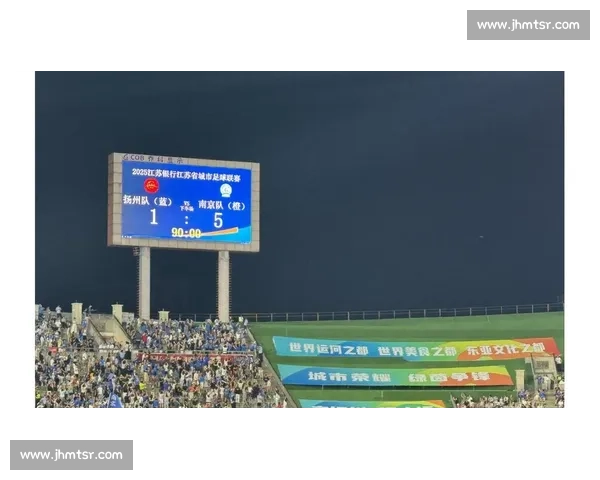Viewport: 600px width, 480px height.
Task: Click the 绿茵争锋 banner text
Action: point(449,378)
